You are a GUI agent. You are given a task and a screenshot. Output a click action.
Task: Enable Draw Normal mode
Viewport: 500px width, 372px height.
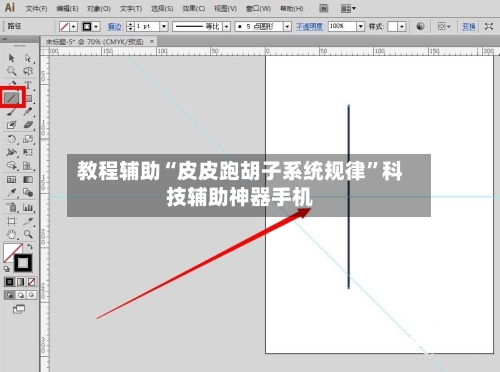[x=10, y=295]
